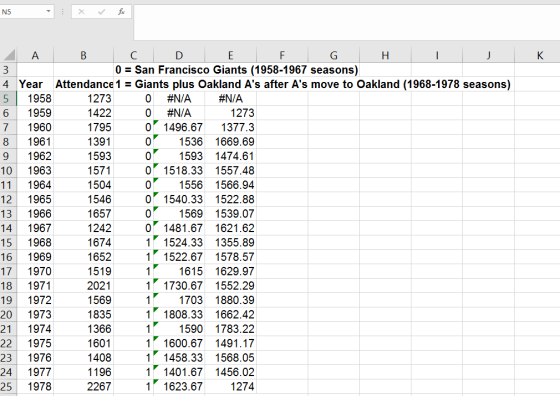Click the indicator 1 in row 1968
560x396 pixels.
(134, 242)
